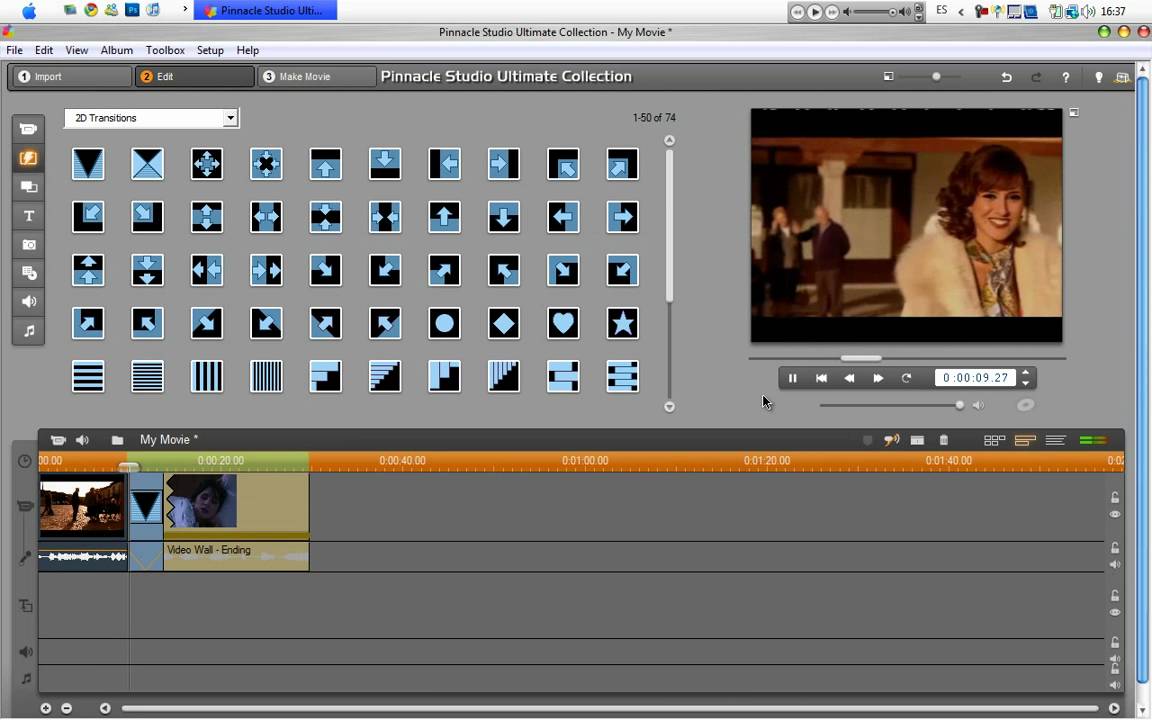Open the View menu
Viewport: 1152px width, 720px height.
point(76,50)
